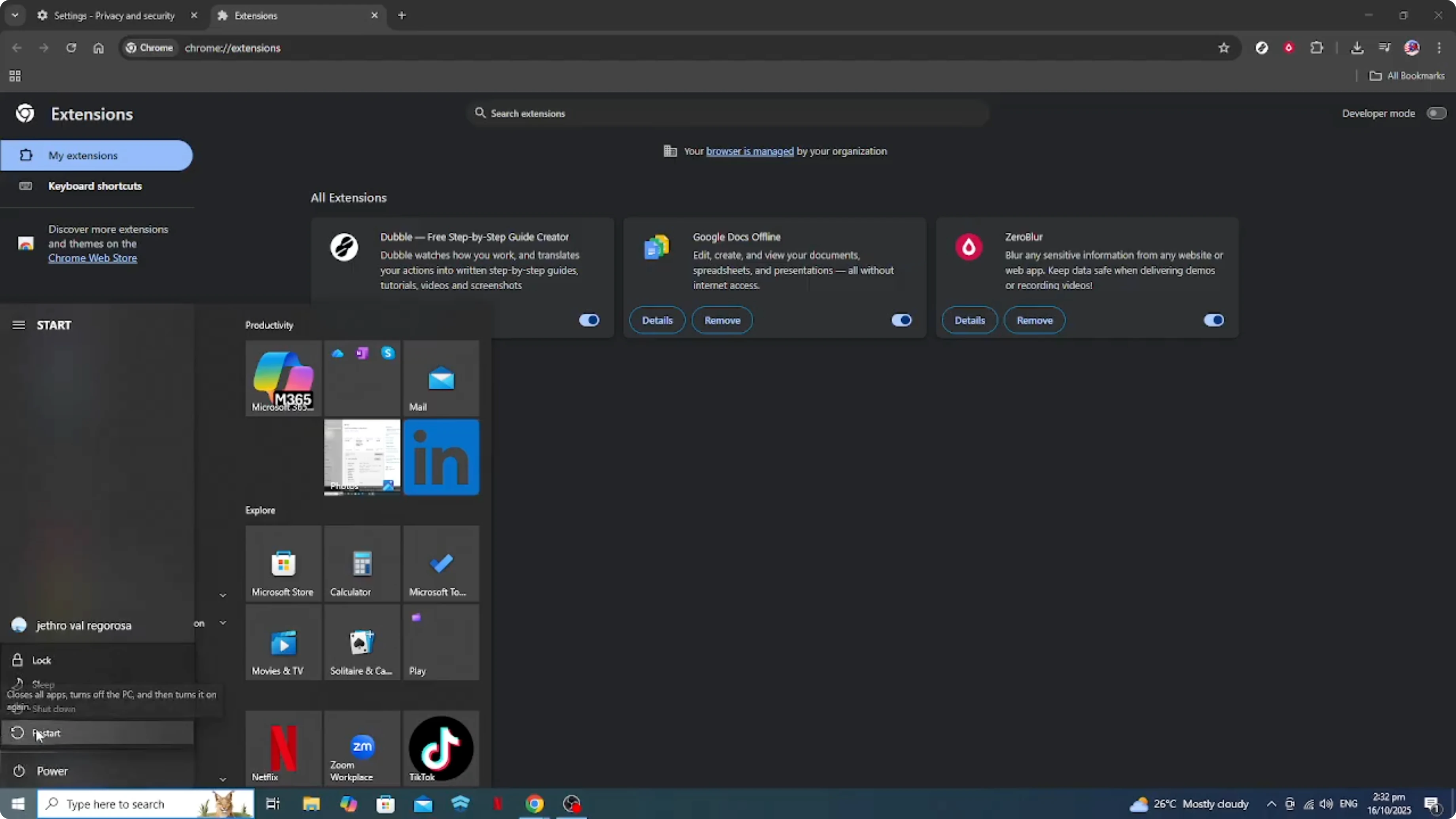Viewport: 1456px width, 819px height.
Task: Launch the Netflix tile
Action: [x=283, y=748]
